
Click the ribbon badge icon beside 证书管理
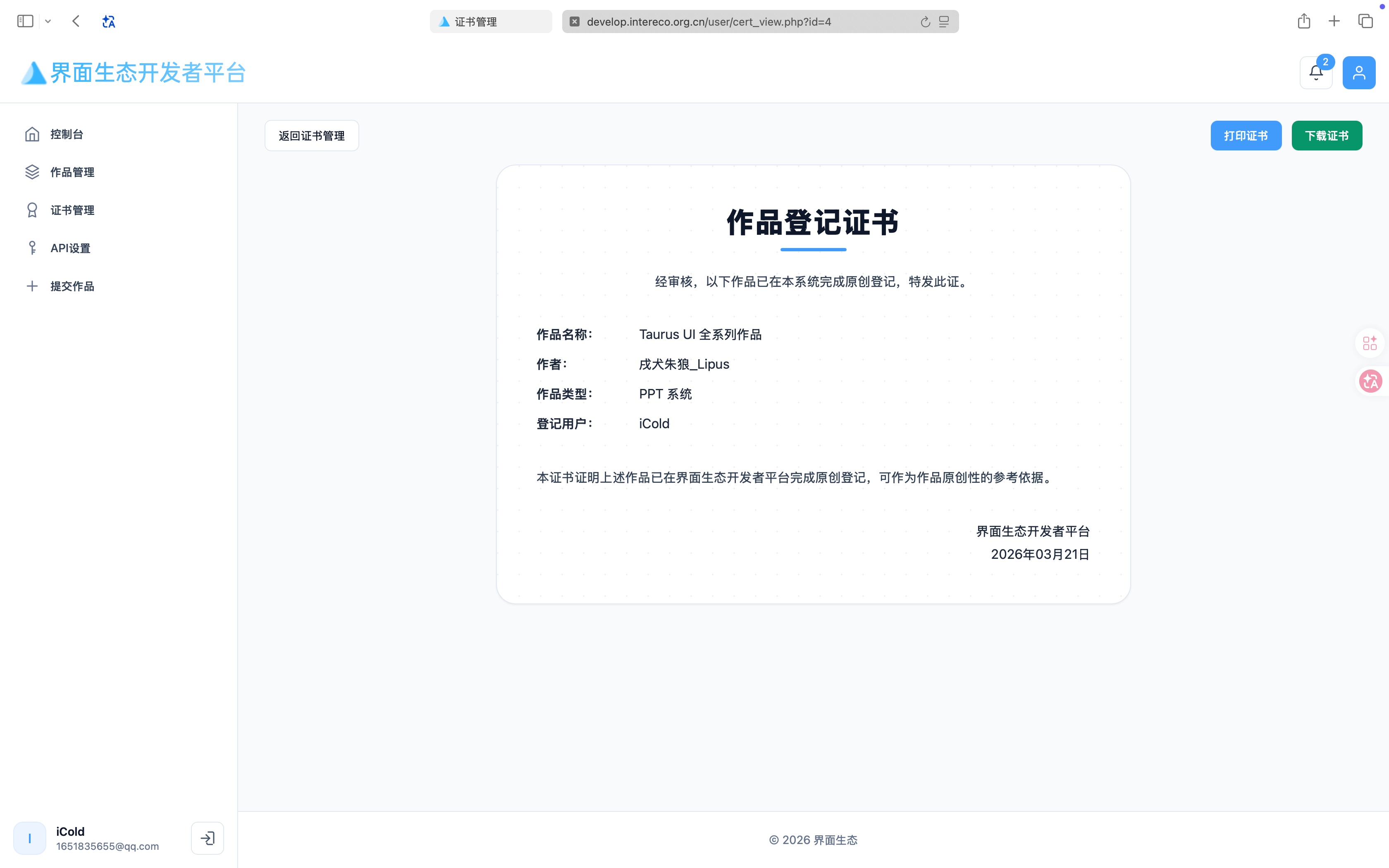pyautogui.click(x=32, y=210)
